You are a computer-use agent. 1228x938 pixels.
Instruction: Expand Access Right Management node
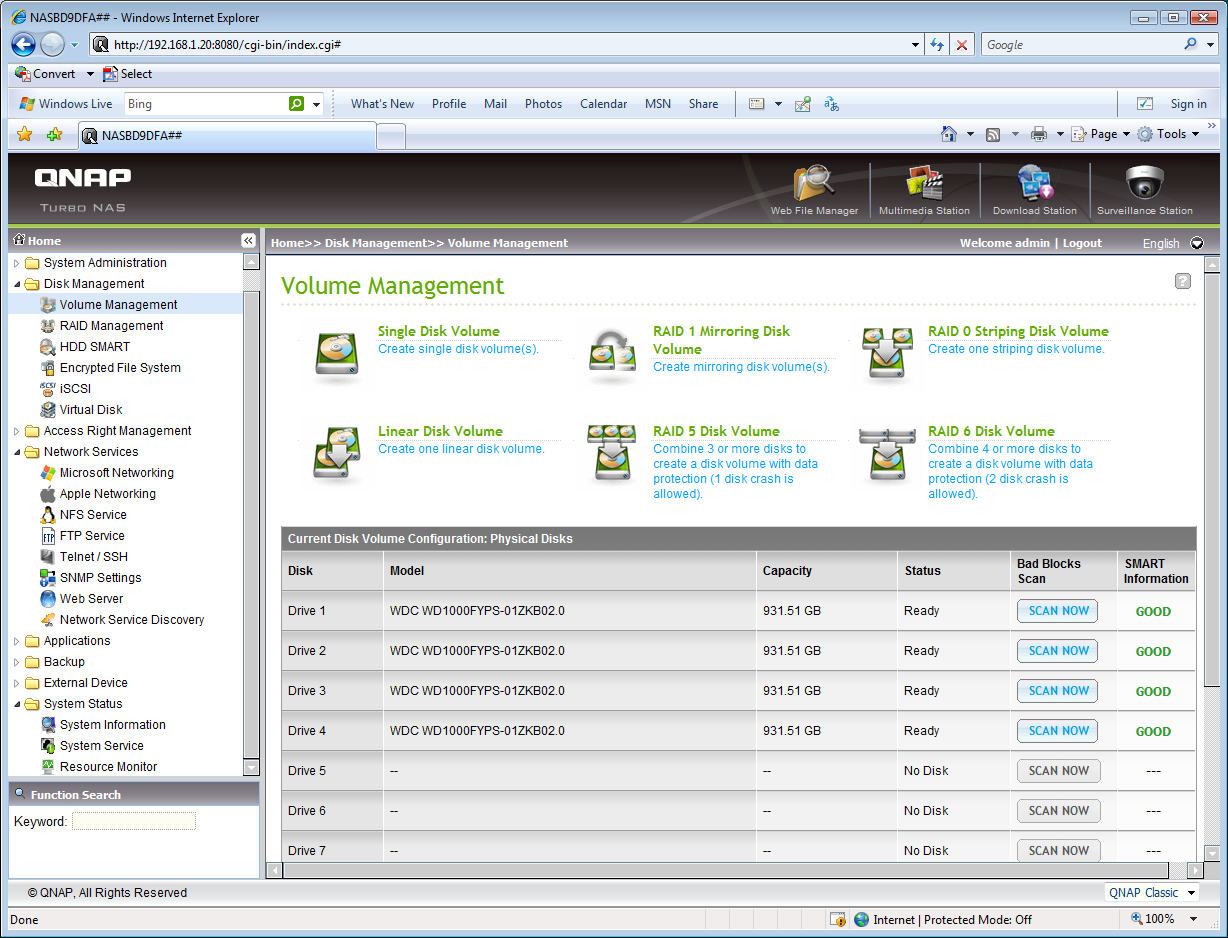pyautogui.click(x=16, y=431)
